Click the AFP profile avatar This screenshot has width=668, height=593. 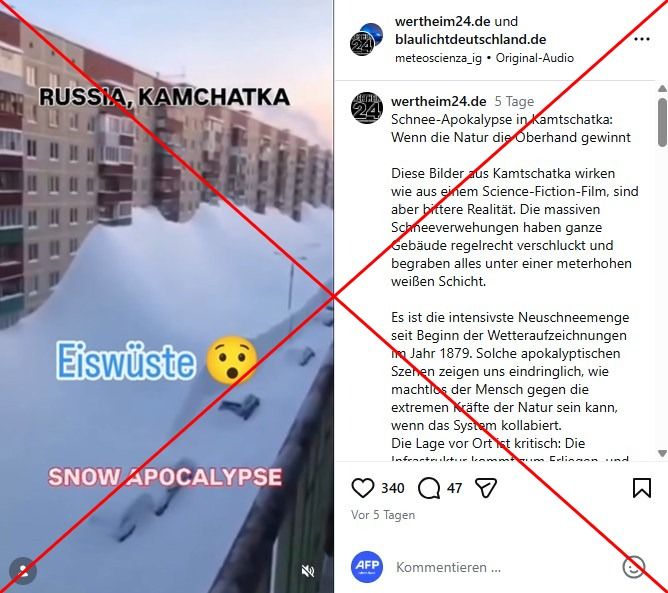(x=367, y=567)
